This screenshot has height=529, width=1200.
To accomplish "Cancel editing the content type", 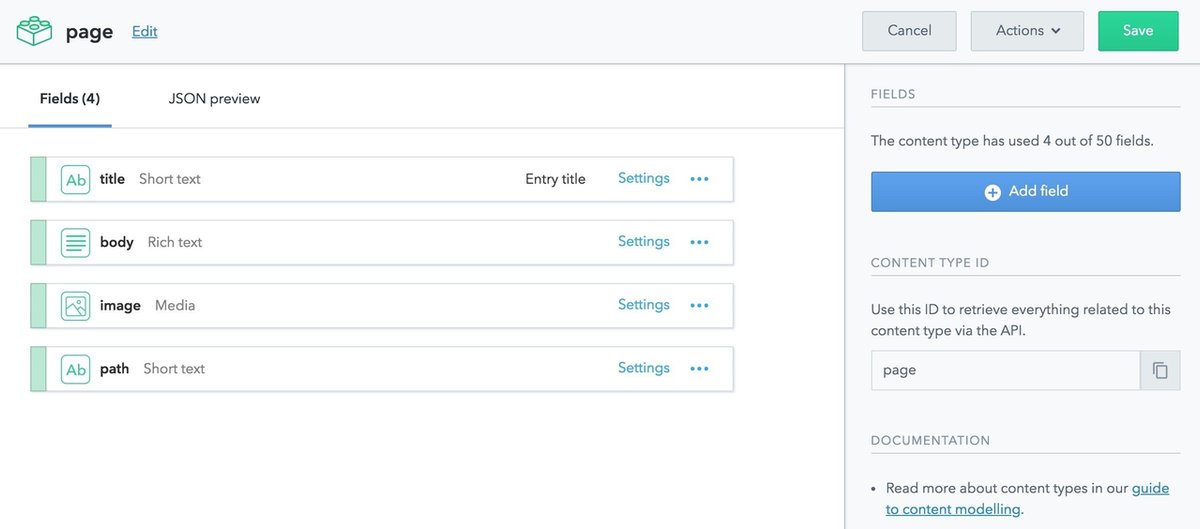I will point(909,31).
